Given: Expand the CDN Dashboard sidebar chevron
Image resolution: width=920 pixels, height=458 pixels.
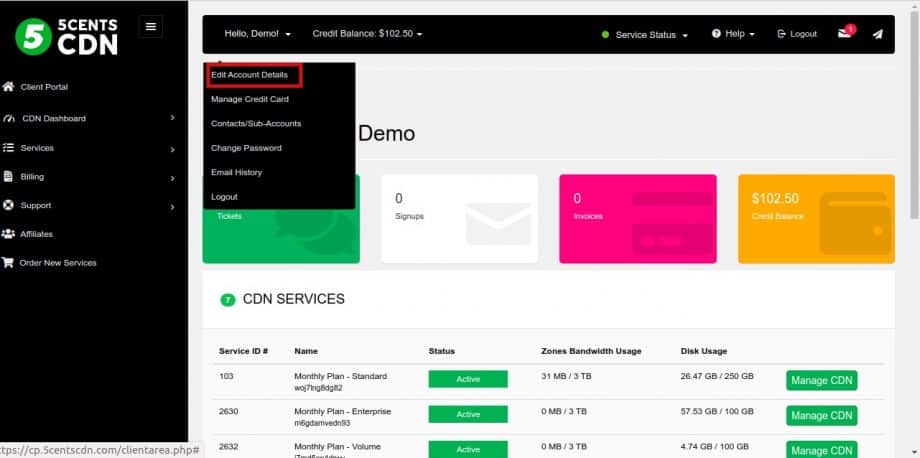Looking at the screenshot, I should pos(172,118).
